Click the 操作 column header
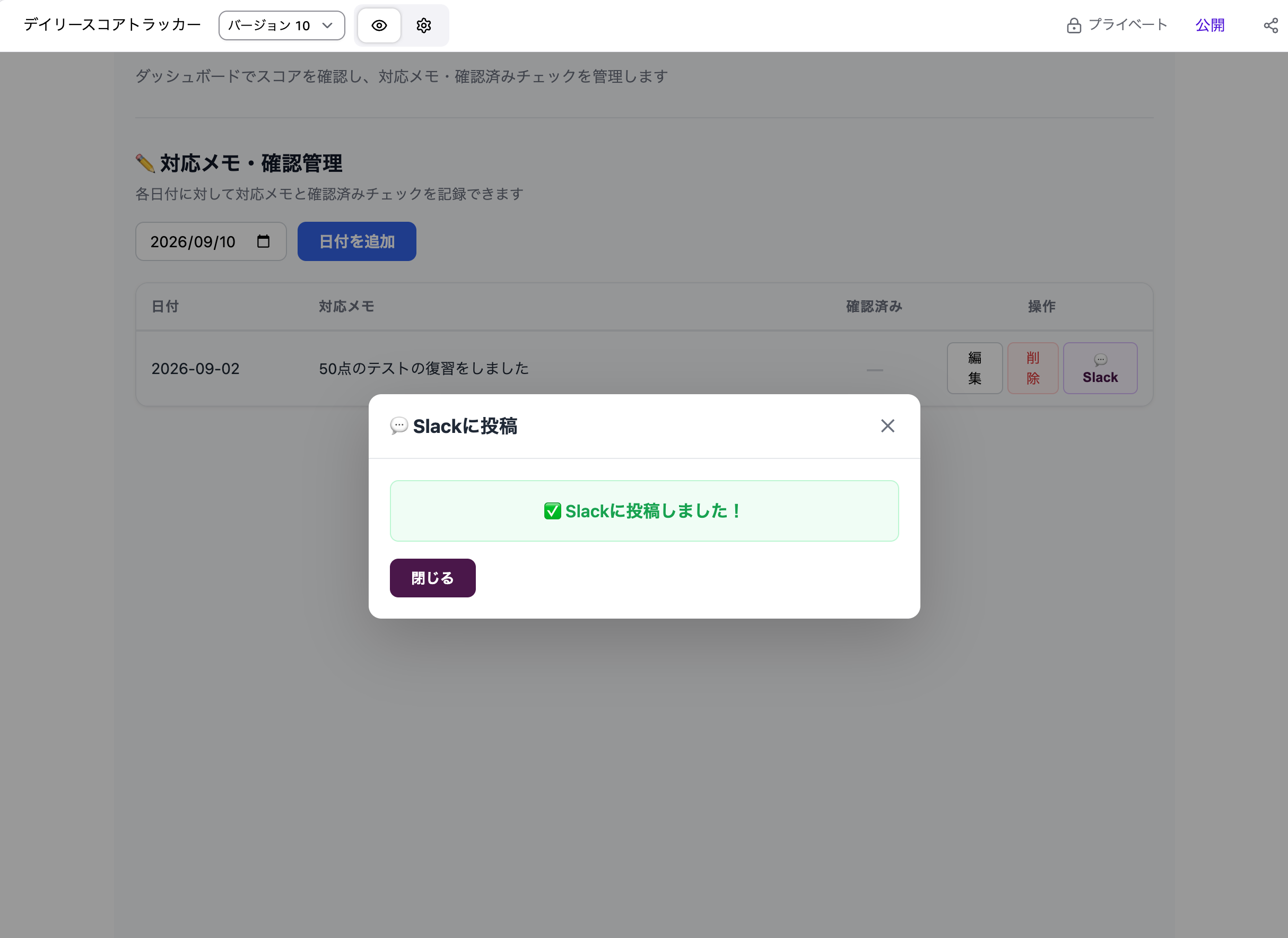This screenshot has height=938, width=1288. [x=1041, y=307]
